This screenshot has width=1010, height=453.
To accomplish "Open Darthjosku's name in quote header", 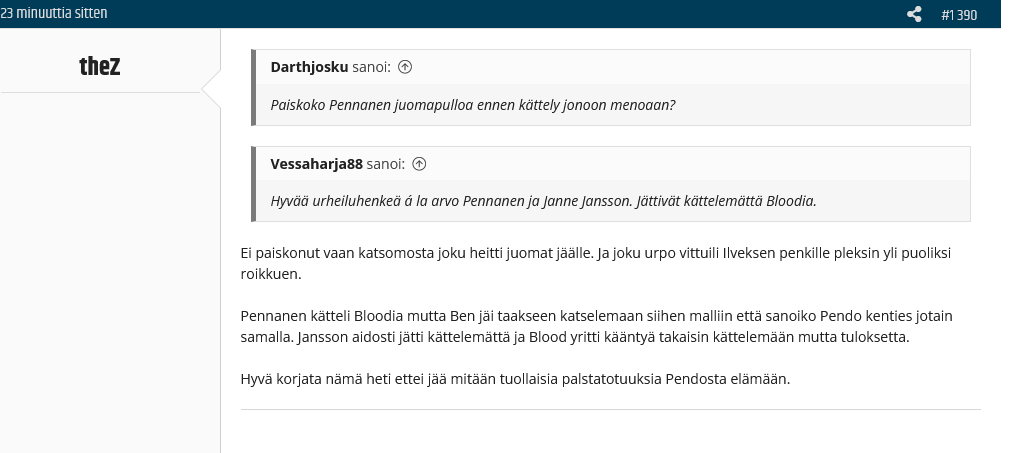I will click(309, 67).
